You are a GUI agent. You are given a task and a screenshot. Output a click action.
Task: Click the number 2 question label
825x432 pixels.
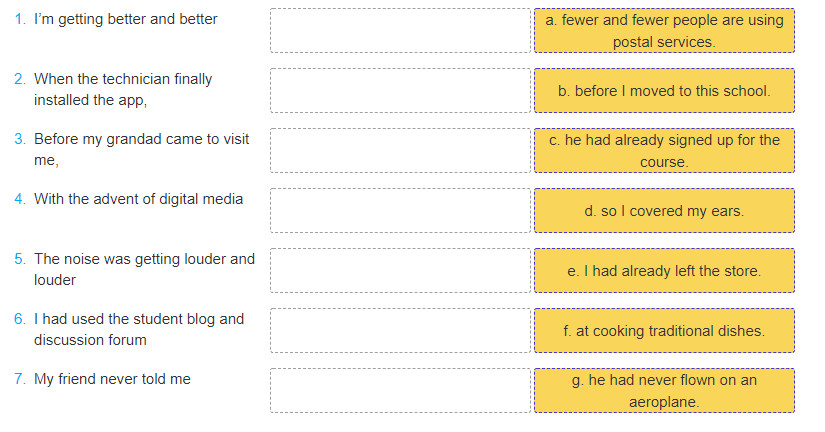[19, 79]
